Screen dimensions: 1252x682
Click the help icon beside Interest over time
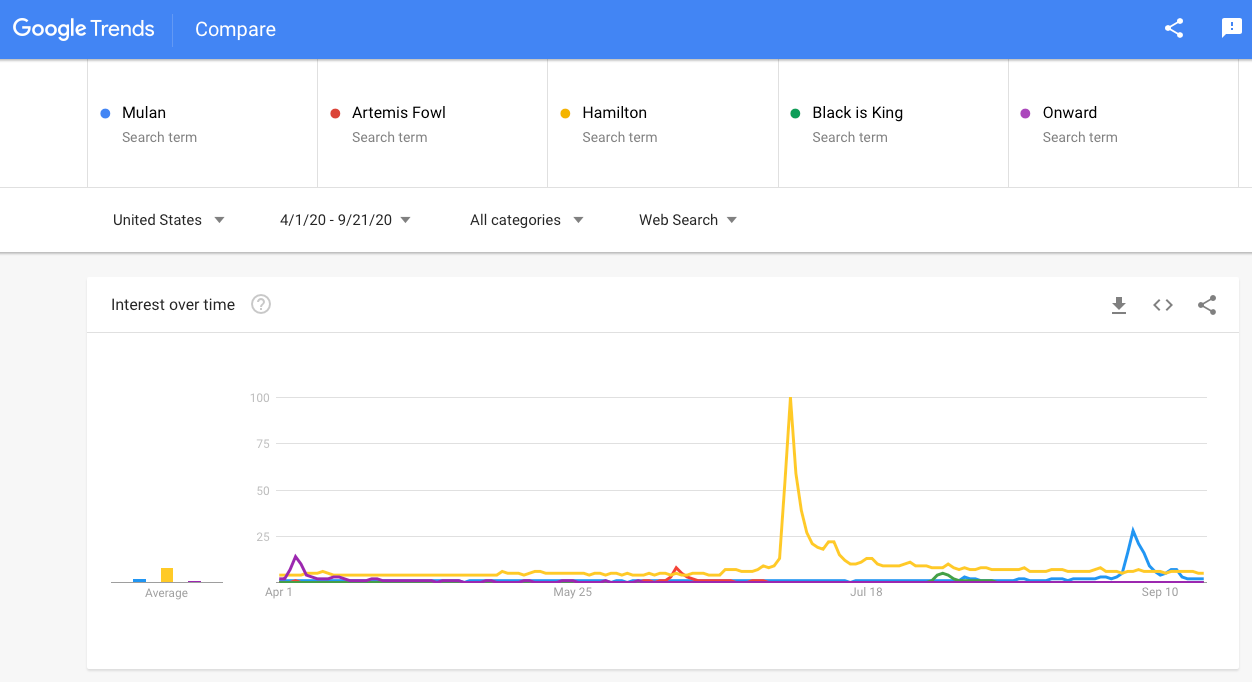261,305
